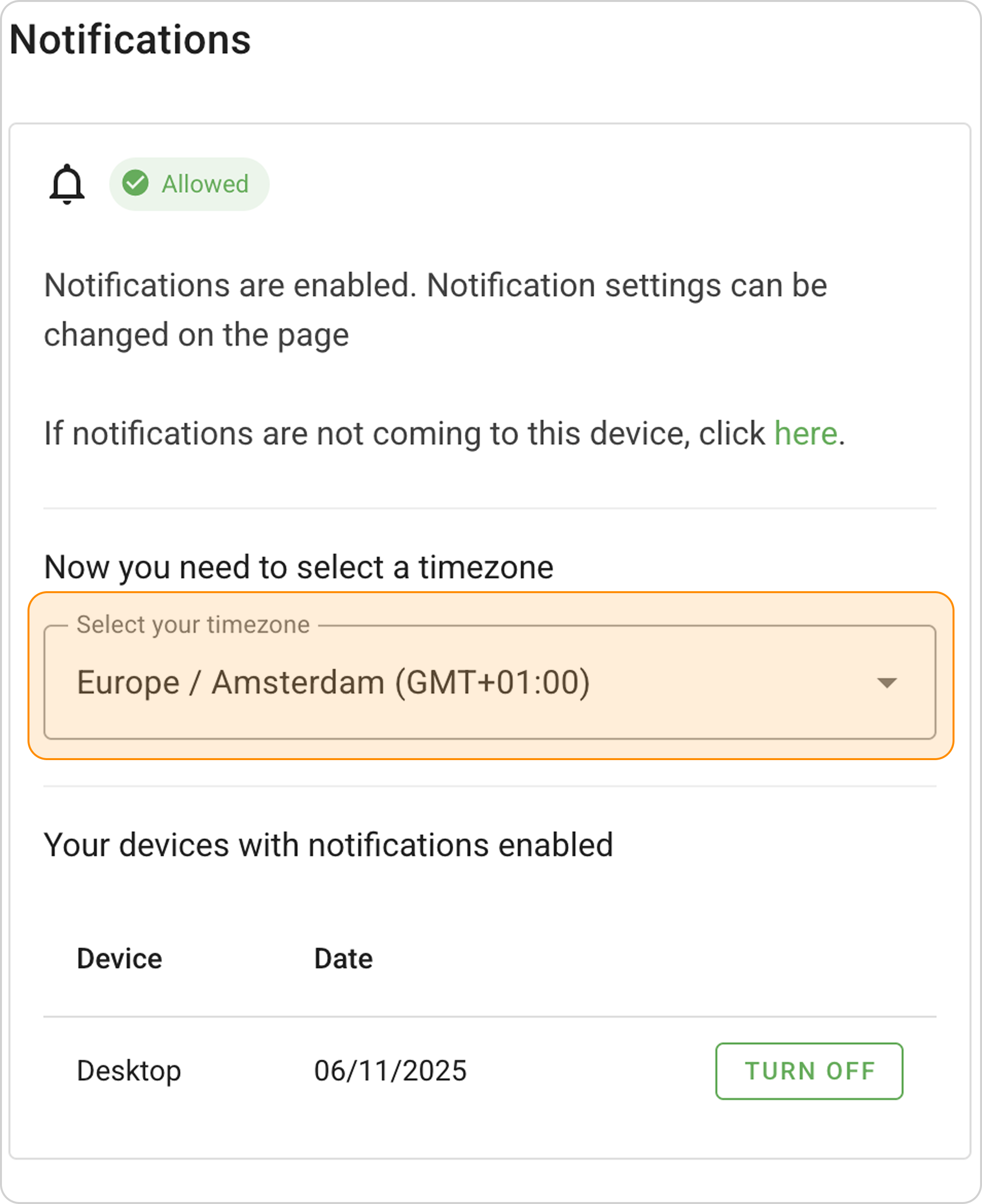Viewport: 982px width, 1204px height.
Task: Click the Date column header
Action: click(343, 958)
